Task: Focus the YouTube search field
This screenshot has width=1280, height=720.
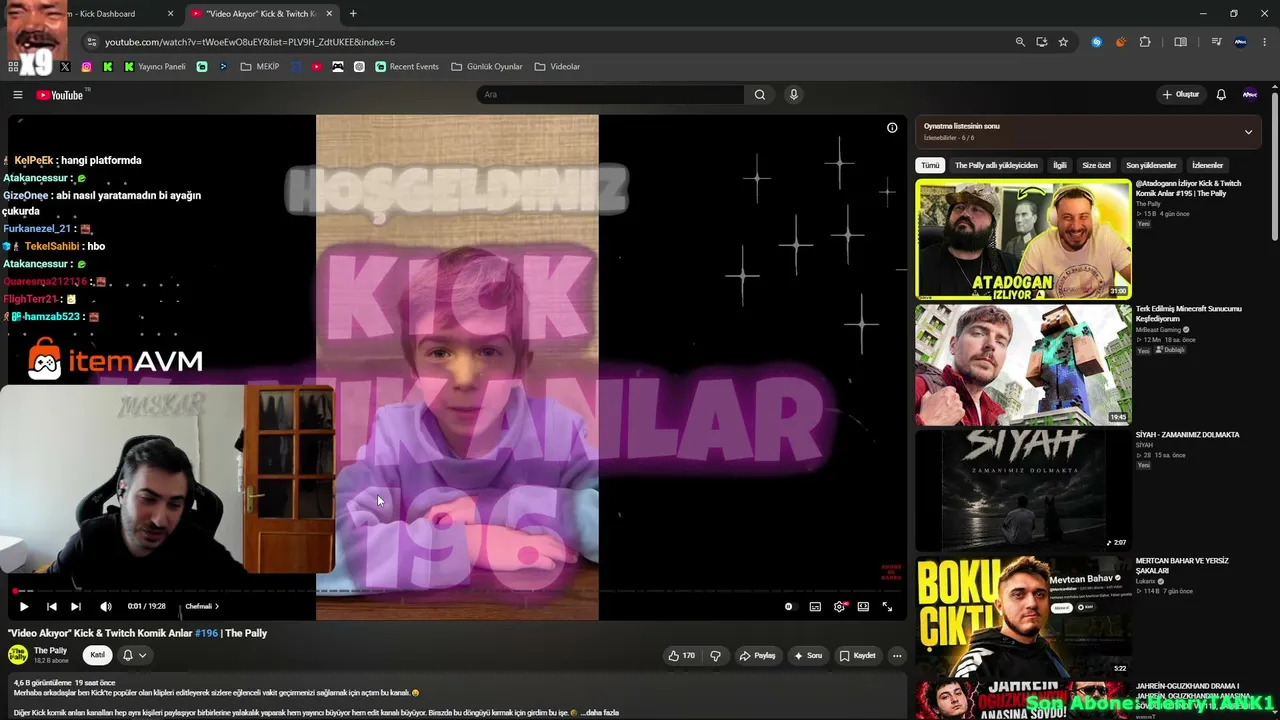Action: (x=610, y=95)
